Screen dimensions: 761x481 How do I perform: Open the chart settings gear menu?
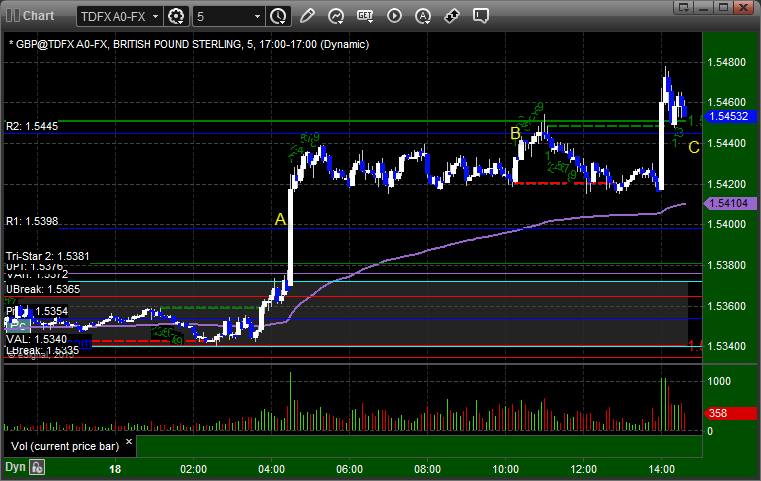176,16
